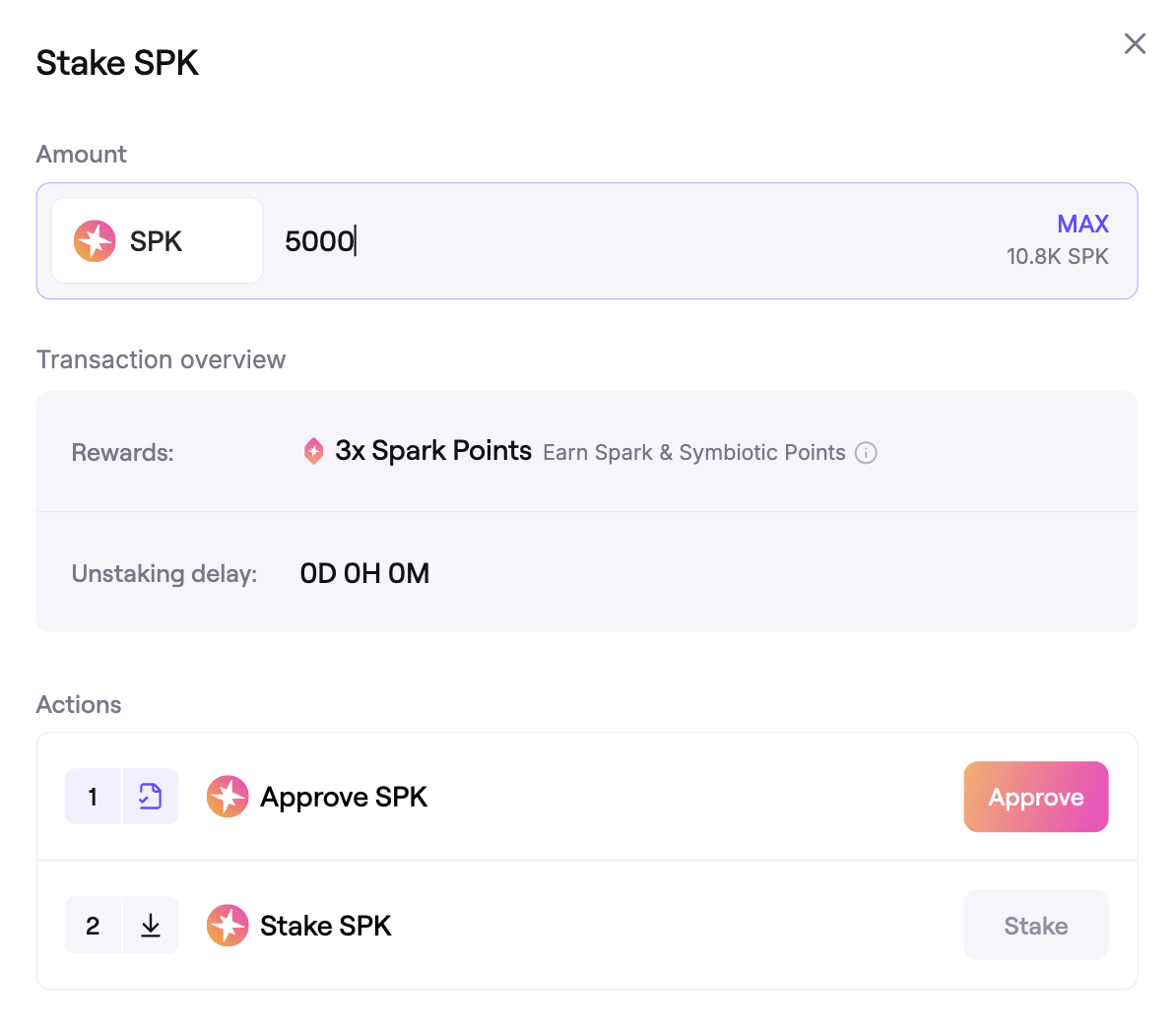Viewport: 1176px width, 1032px height.
Task: Close the Stake SPK dialog
Action: [x=1135, y=43]
